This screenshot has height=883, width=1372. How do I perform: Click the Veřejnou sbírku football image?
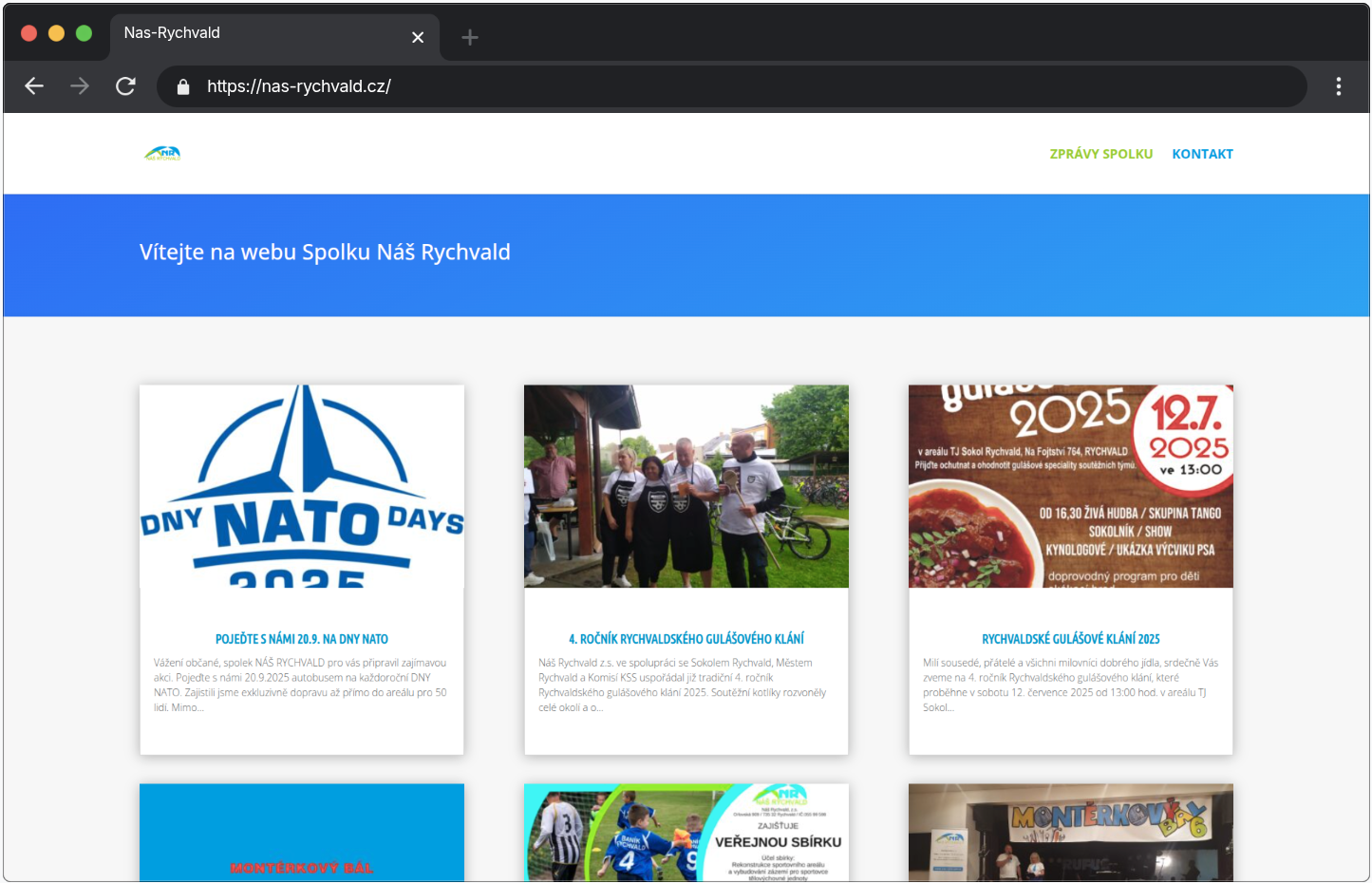point(686,832)
